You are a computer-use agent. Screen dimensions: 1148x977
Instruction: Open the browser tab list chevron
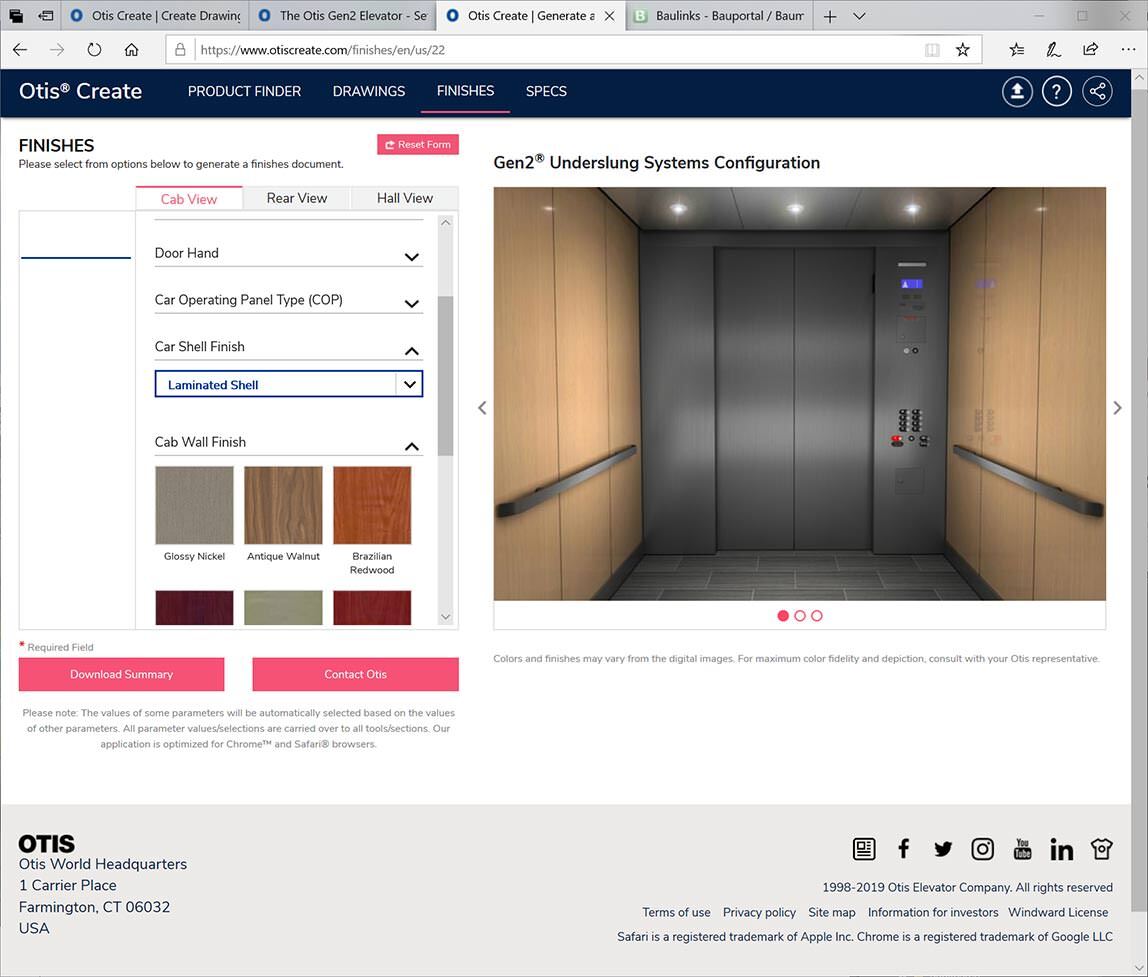[860, 16]
